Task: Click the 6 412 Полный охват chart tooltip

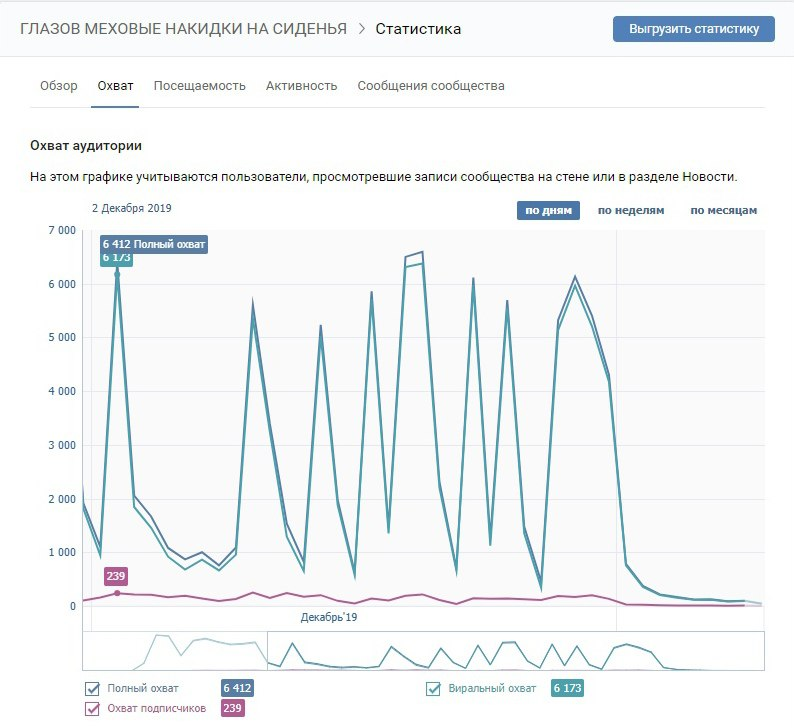Action: pyautogui.click(x=154, y=244)
